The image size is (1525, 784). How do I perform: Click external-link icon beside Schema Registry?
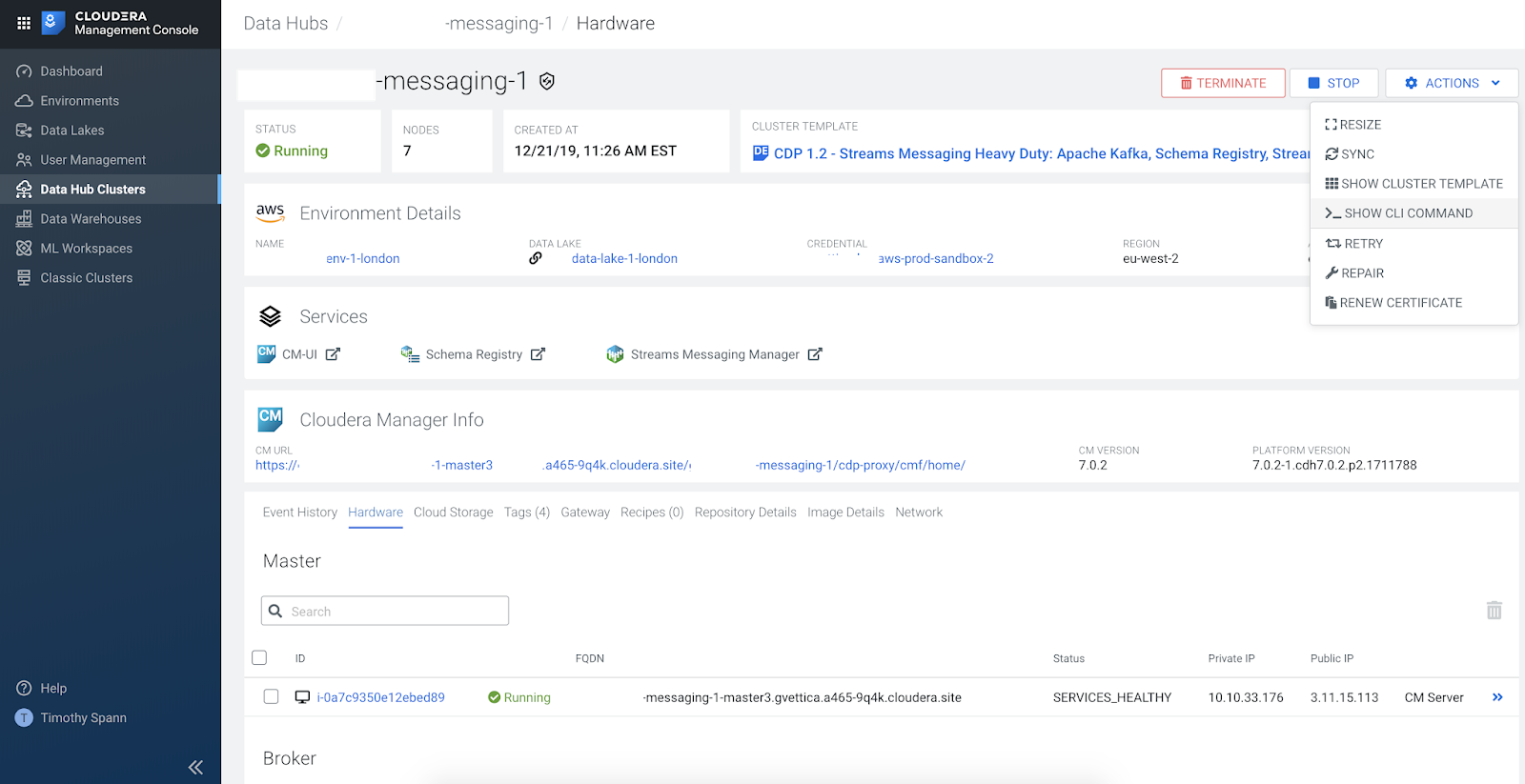coord(538,354)
